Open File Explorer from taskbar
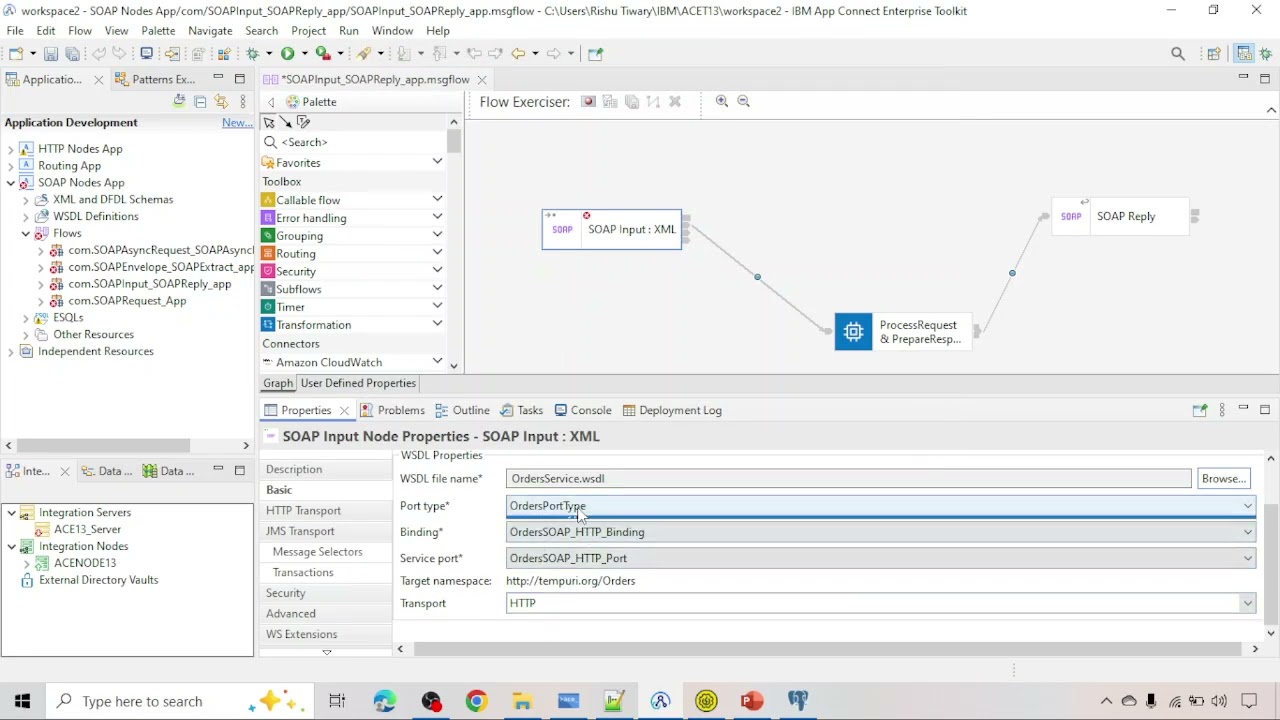The width and height of the screenshot is (1280, 720). pyautogui.click(x=522, y=701)
